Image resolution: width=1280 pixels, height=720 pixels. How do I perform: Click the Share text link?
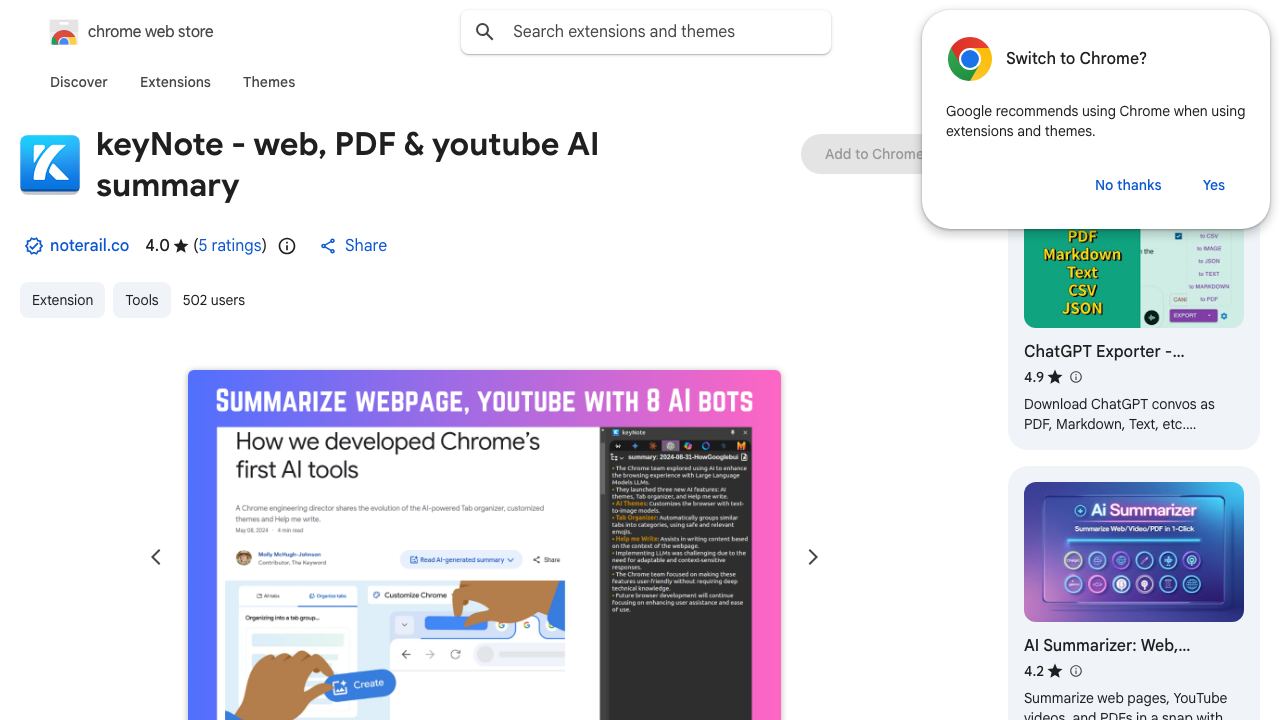point(366,245)
